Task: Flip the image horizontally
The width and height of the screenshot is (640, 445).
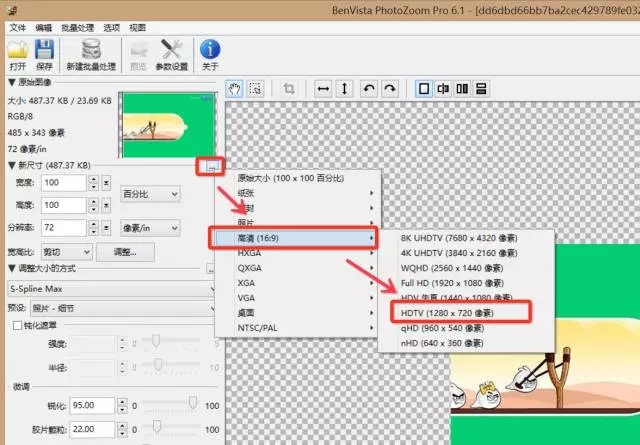Action: 323,89
